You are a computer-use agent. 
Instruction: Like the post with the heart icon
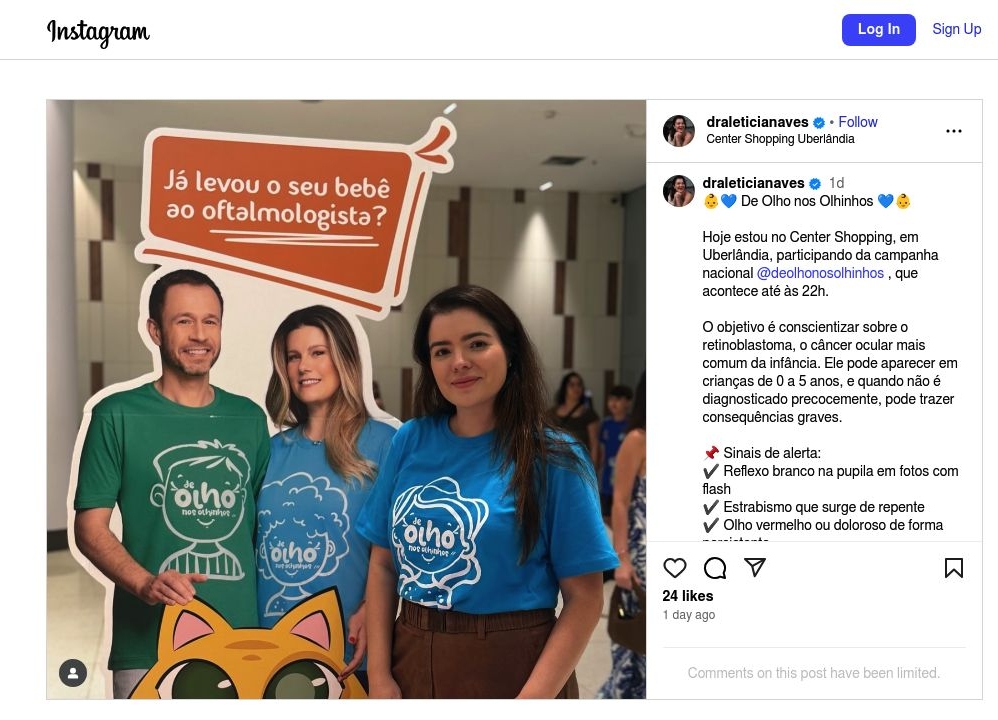[x=675, y=567]
